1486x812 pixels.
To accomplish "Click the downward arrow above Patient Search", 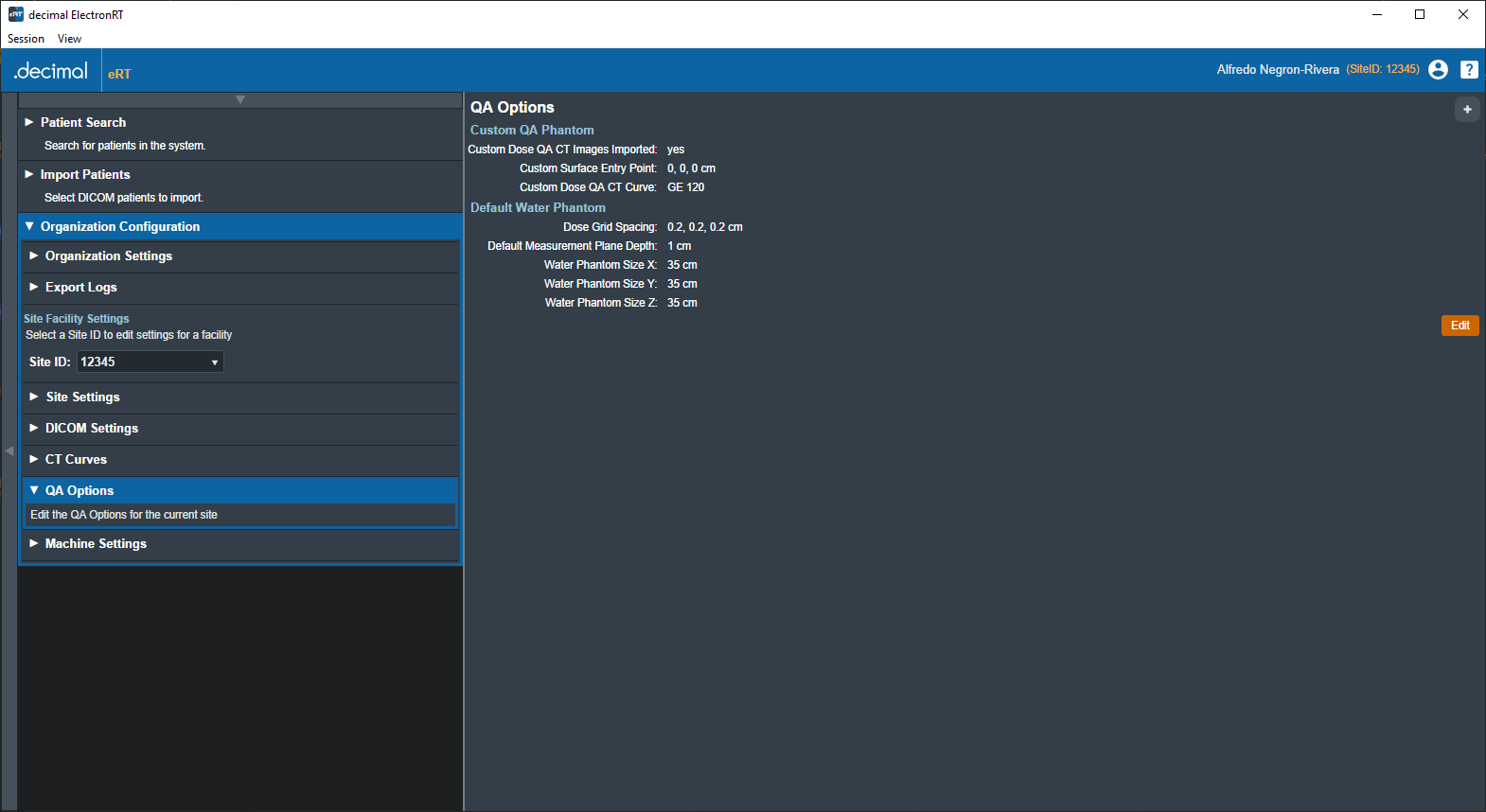I will pyautogui.click(x=240, y=99).
